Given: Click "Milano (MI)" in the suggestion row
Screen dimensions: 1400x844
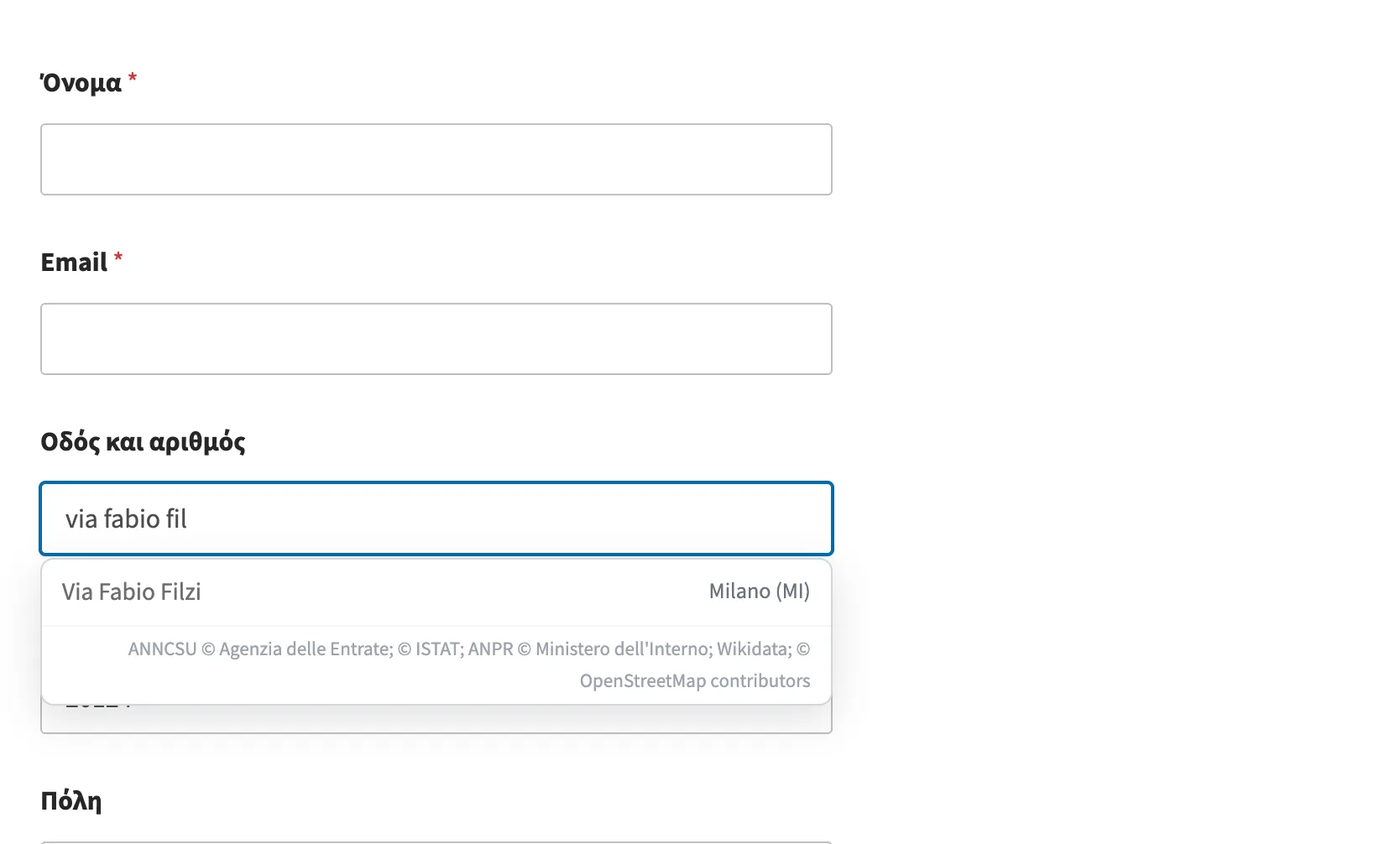Looking at the screenshot, I should [760, 591].
